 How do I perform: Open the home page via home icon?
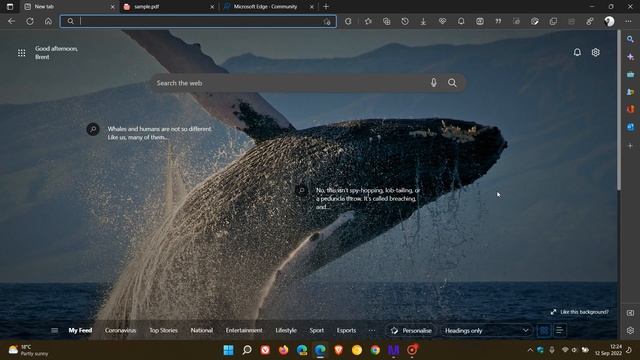tap(48, 21)
